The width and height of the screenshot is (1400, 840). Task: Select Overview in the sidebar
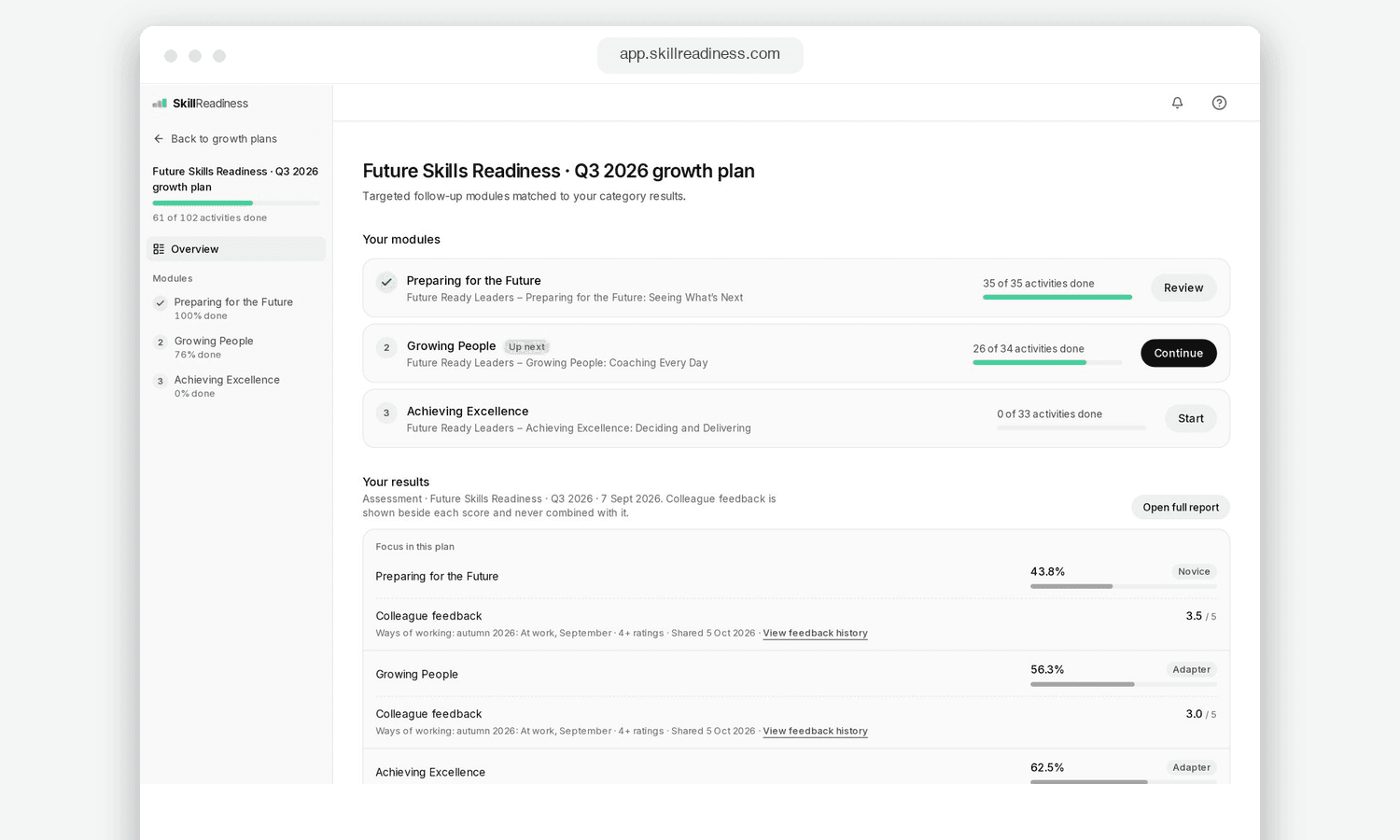pyautogui.click(x=236, y=249)
